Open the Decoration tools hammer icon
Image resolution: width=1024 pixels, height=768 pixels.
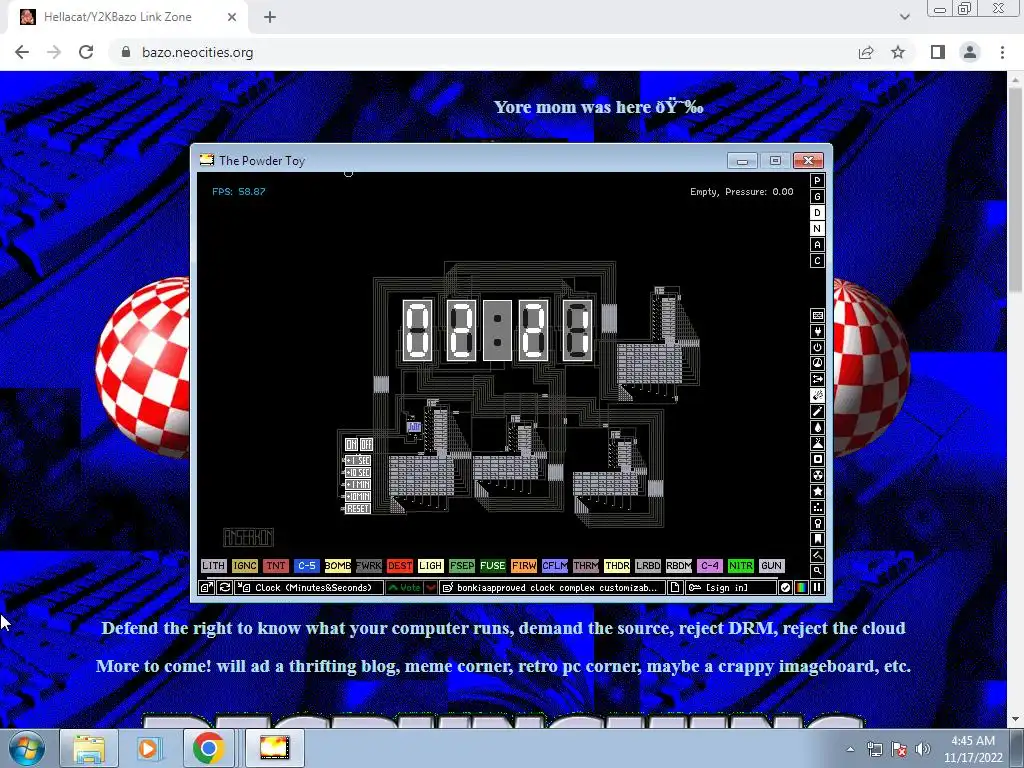coord(817,555)
